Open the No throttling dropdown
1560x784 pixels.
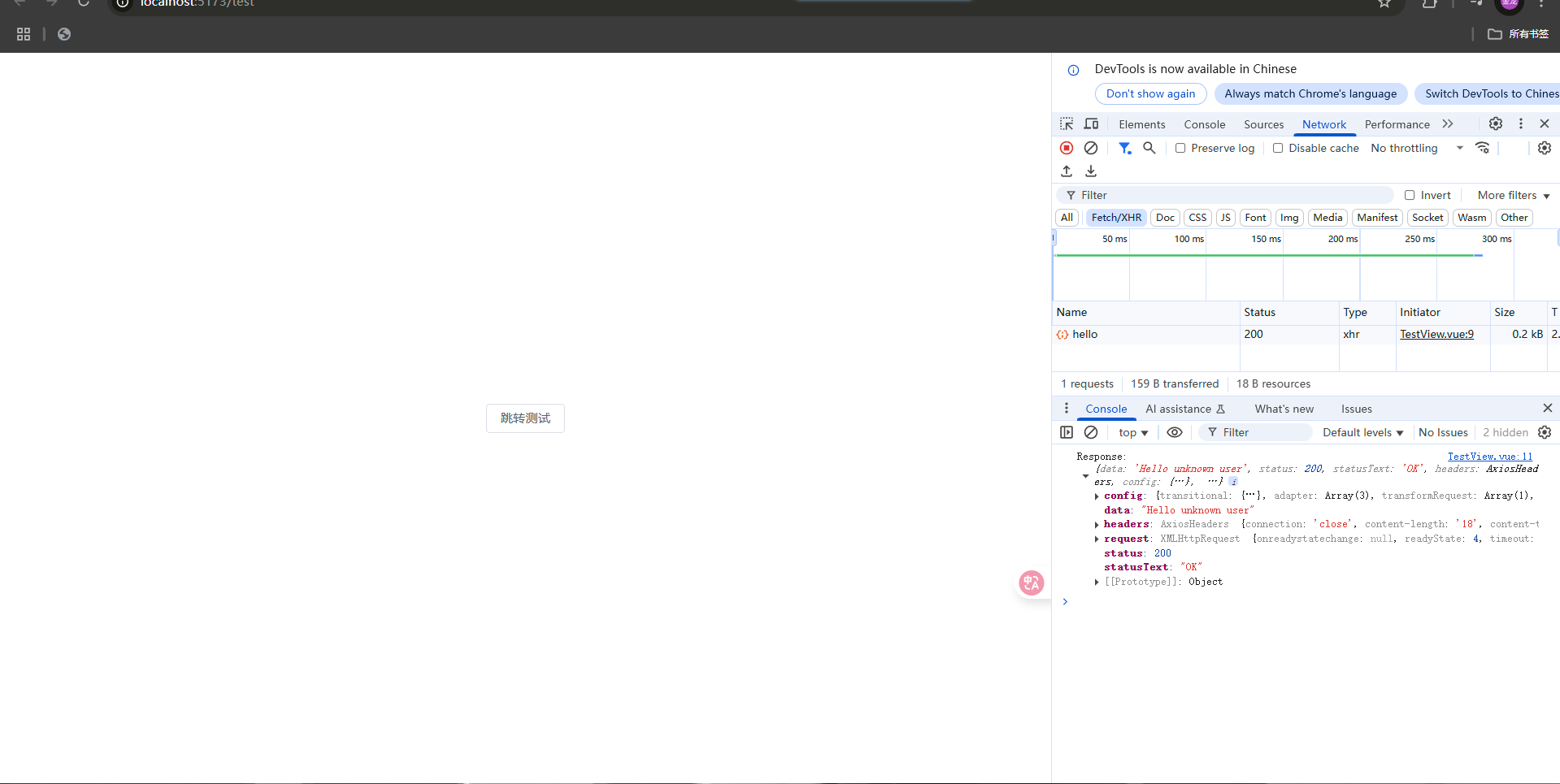click(x=1417, y=148)
